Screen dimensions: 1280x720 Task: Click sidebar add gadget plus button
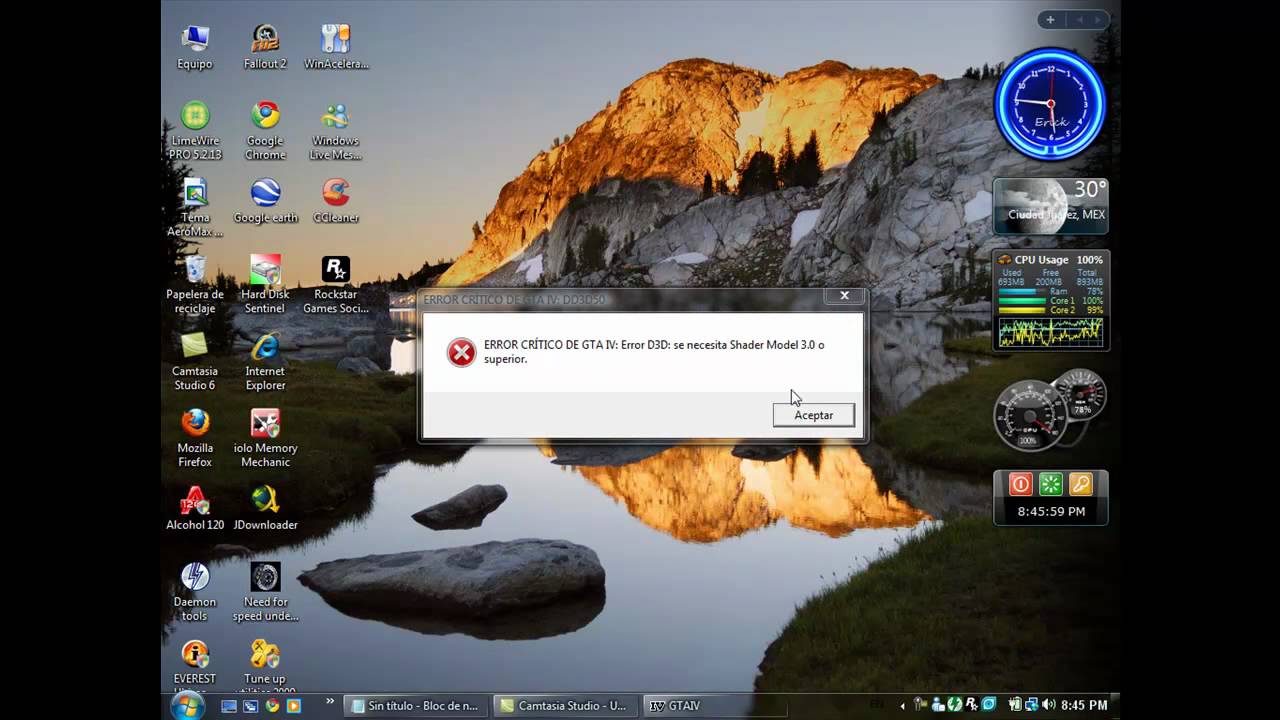[x=1050, y=19]
